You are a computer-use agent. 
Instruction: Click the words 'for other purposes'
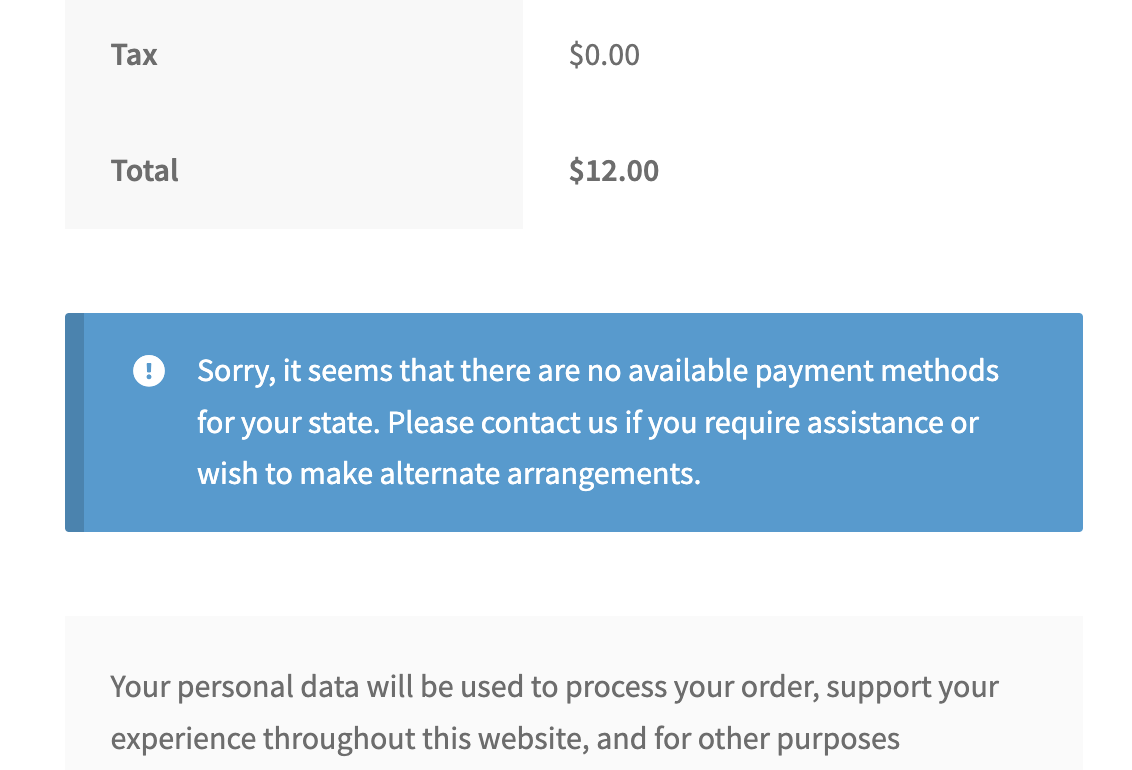pos(777,739)
